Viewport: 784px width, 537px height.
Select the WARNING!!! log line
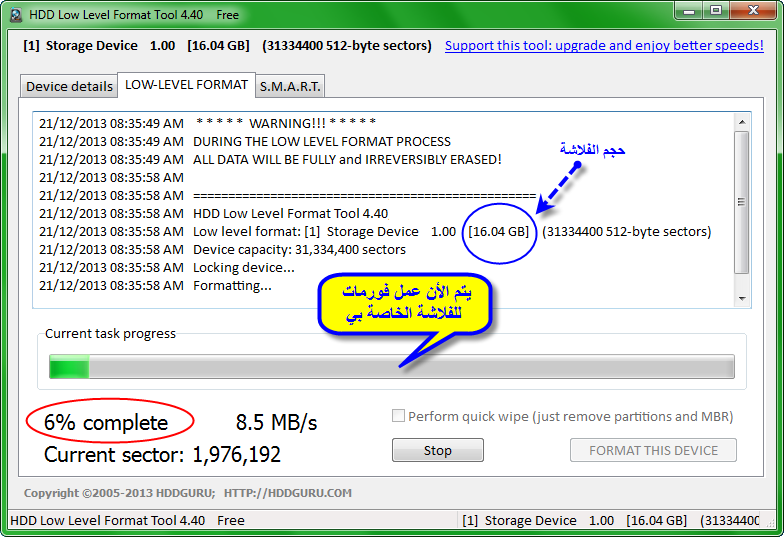[x=208, y=123]
